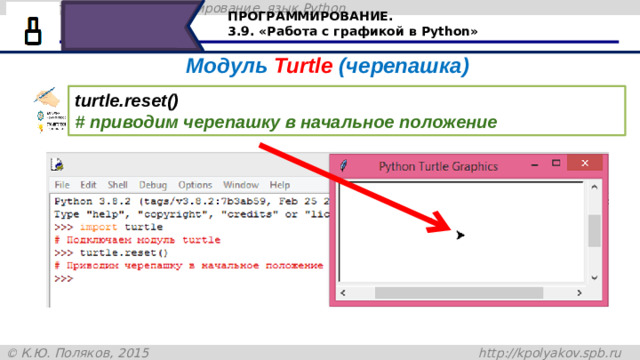The height and width of the screenshot is (360, 640).
Task: Click the '© К.Ю. Поляков, 2015' footer text
Action: 78,353
